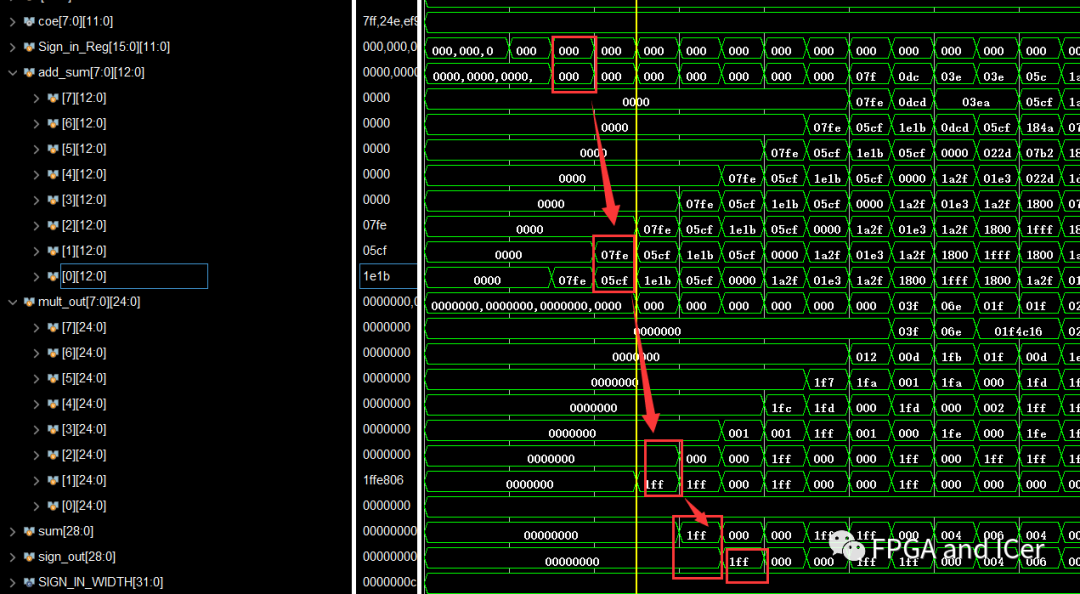
Task: Expand the [7][12:0] element under add_sum
Action: (x=37, y=98)
